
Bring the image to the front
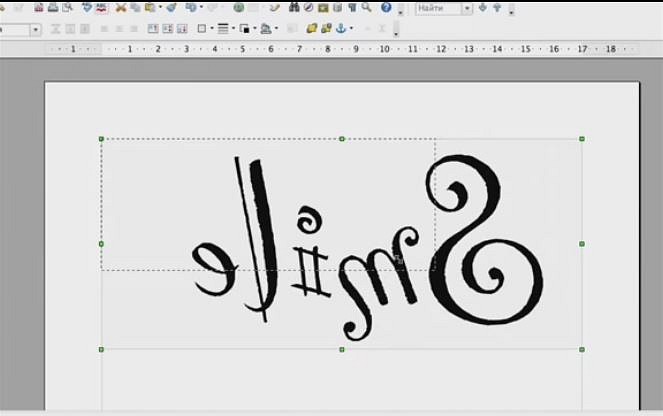[312, 29]
